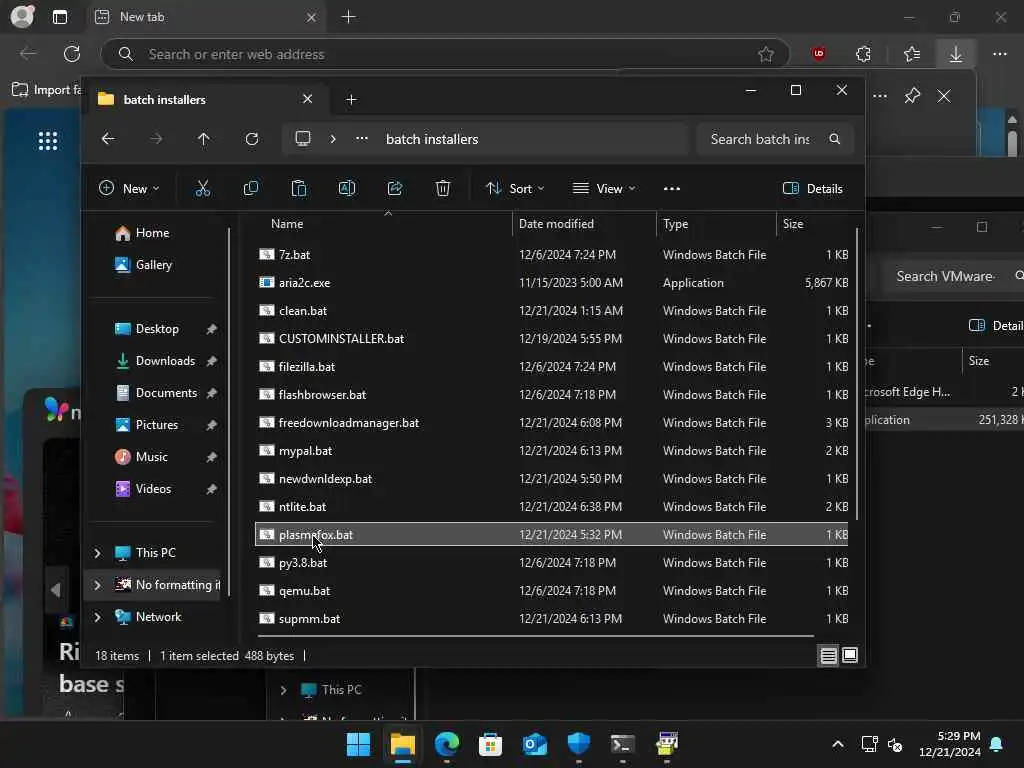Open the Sort dropdown menu
Viewport: 1024px width, 768px height.
[515, 189]
